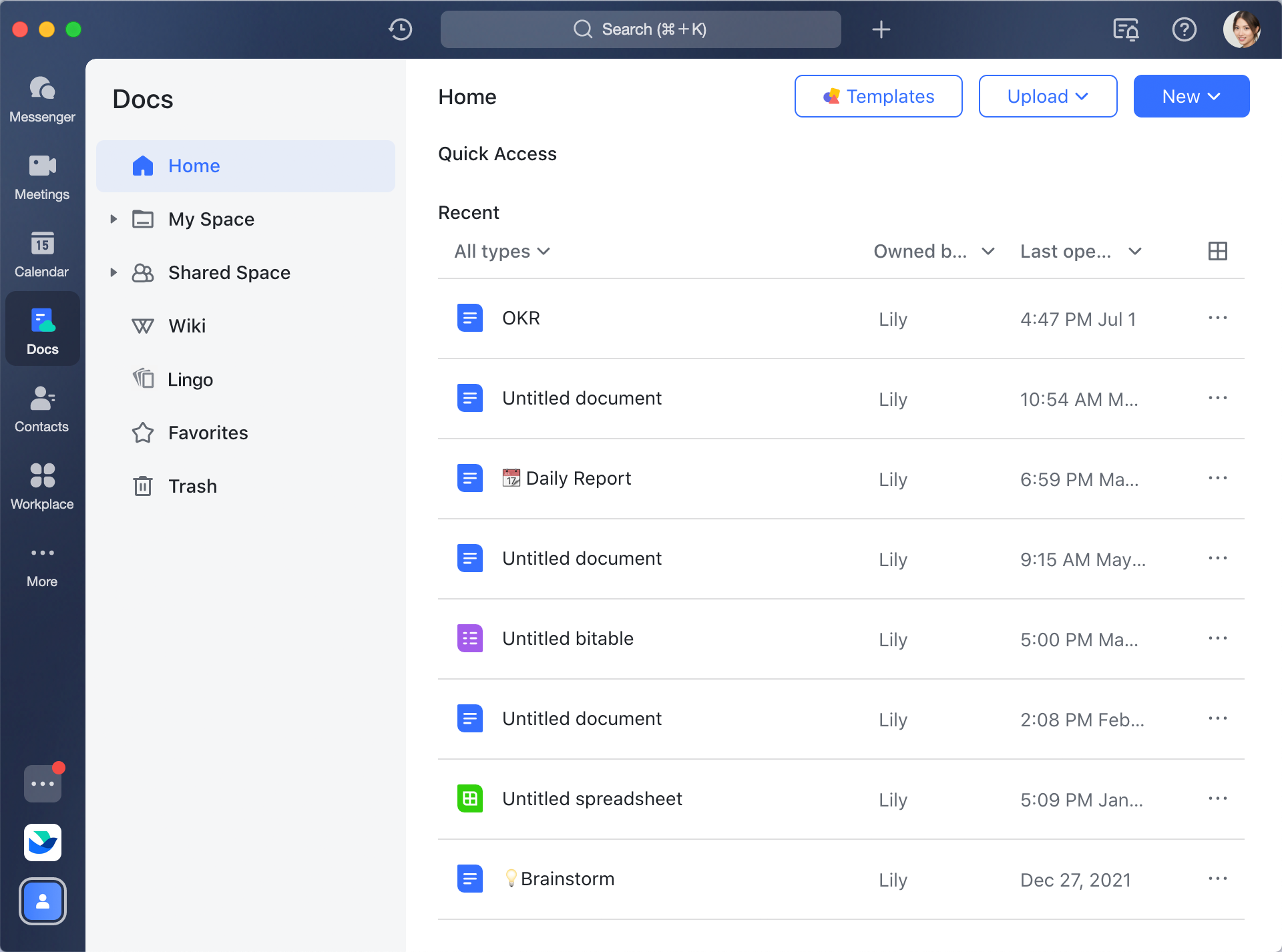This screenshot has width=1282, height=952.
Task: Switch to grid view layout
Action: click(1217, 251)
